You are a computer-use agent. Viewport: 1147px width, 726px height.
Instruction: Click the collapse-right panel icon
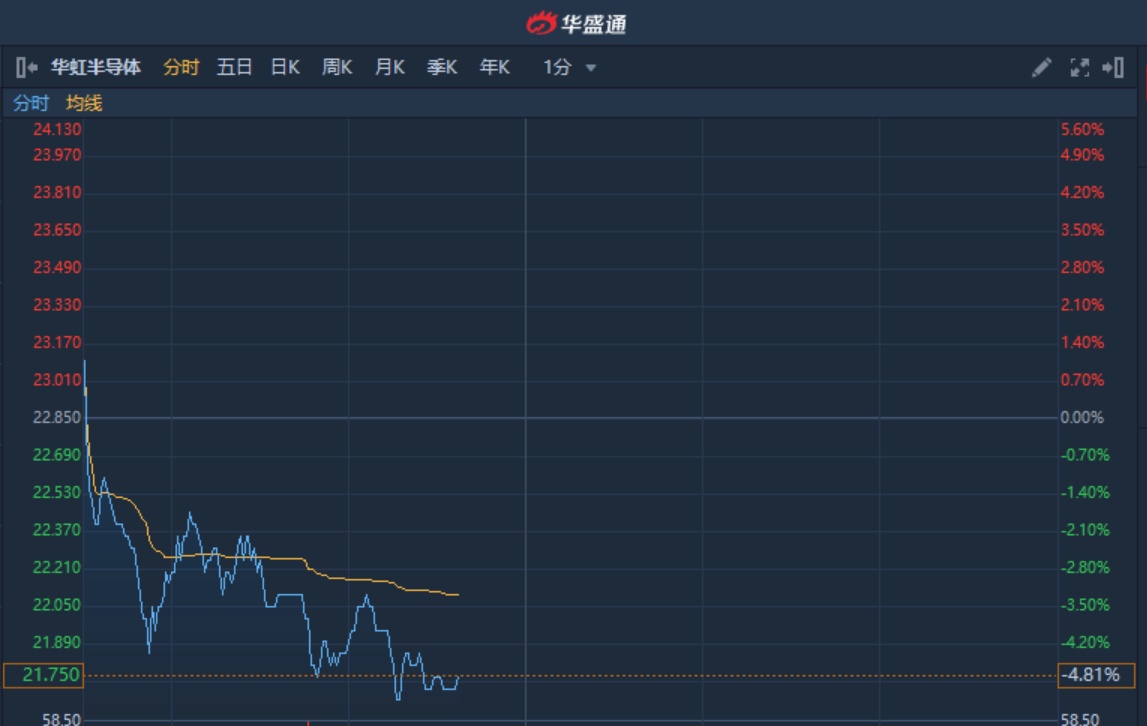pyautogui.click(x=1113, y=68)
